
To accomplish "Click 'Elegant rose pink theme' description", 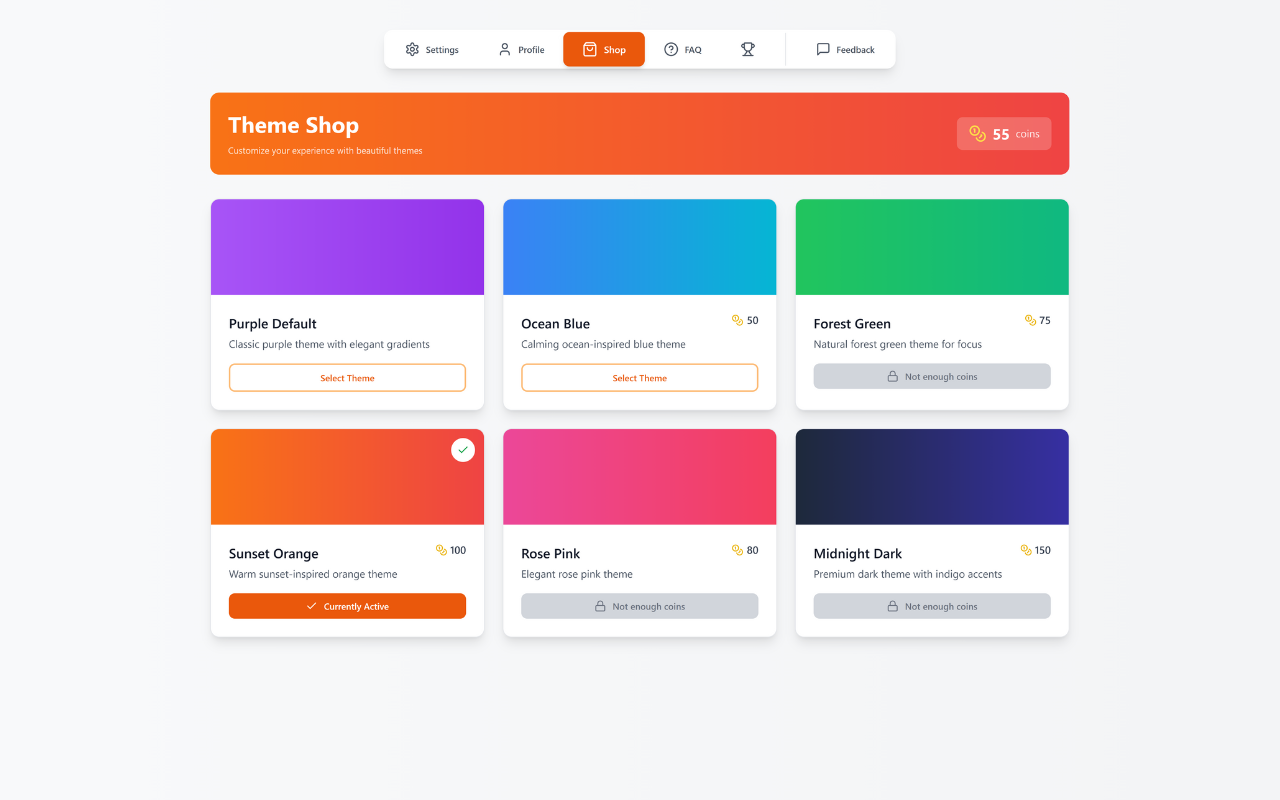I will 577,574.
